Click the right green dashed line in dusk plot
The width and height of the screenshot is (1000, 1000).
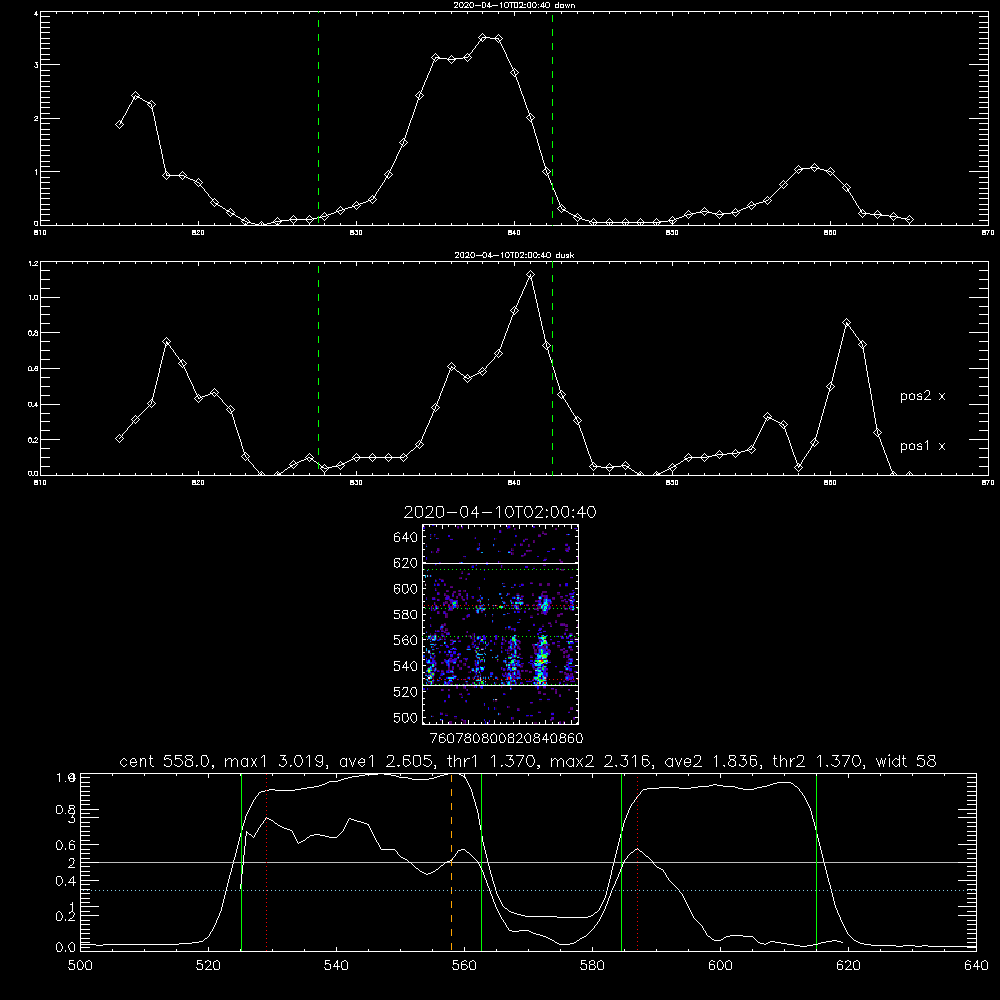tap(552, 368)
